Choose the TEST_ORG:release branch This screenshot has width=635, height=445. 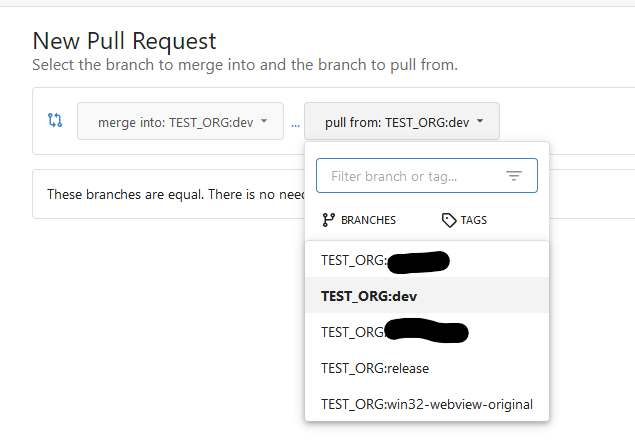point(375,368)
